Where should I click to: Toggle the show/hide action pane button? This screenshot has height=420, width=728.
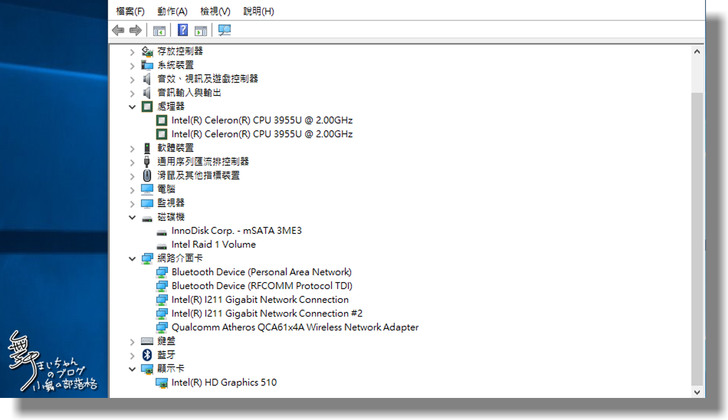point(201,31)
